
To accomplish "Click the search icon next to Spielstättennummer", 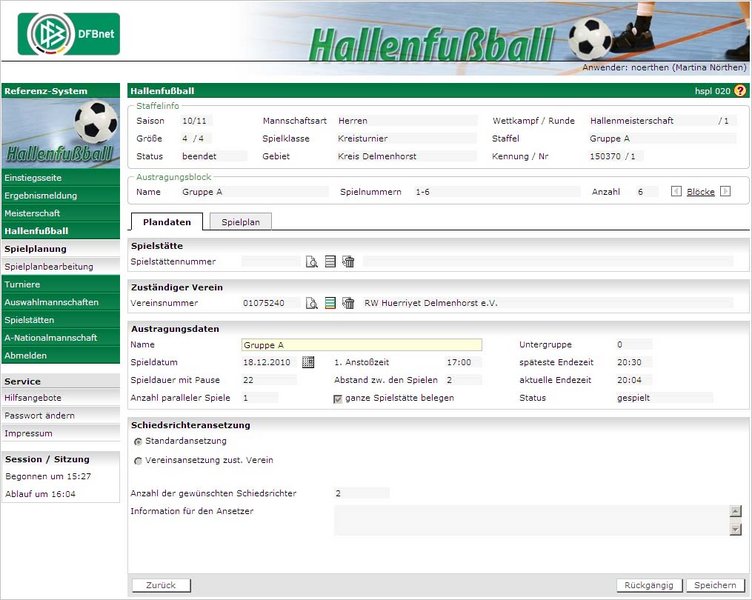I will coord(311,262).
